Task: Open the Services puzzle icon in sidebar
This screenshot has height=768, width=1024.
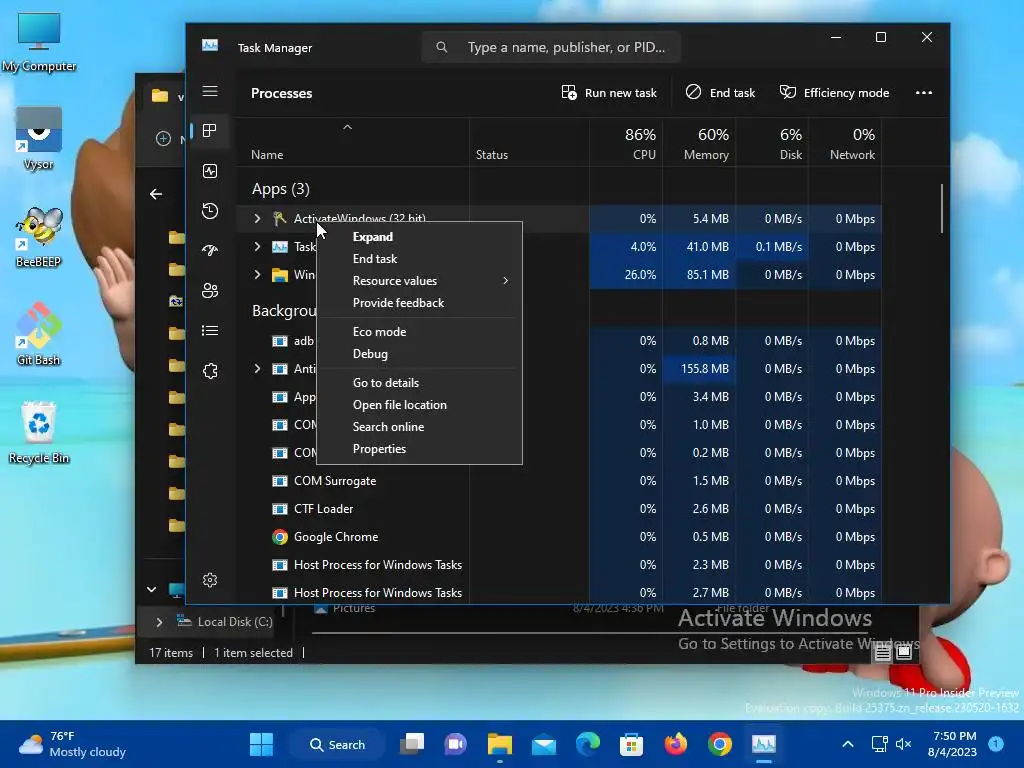Action: pyautogui.click(x=210, y=371)
